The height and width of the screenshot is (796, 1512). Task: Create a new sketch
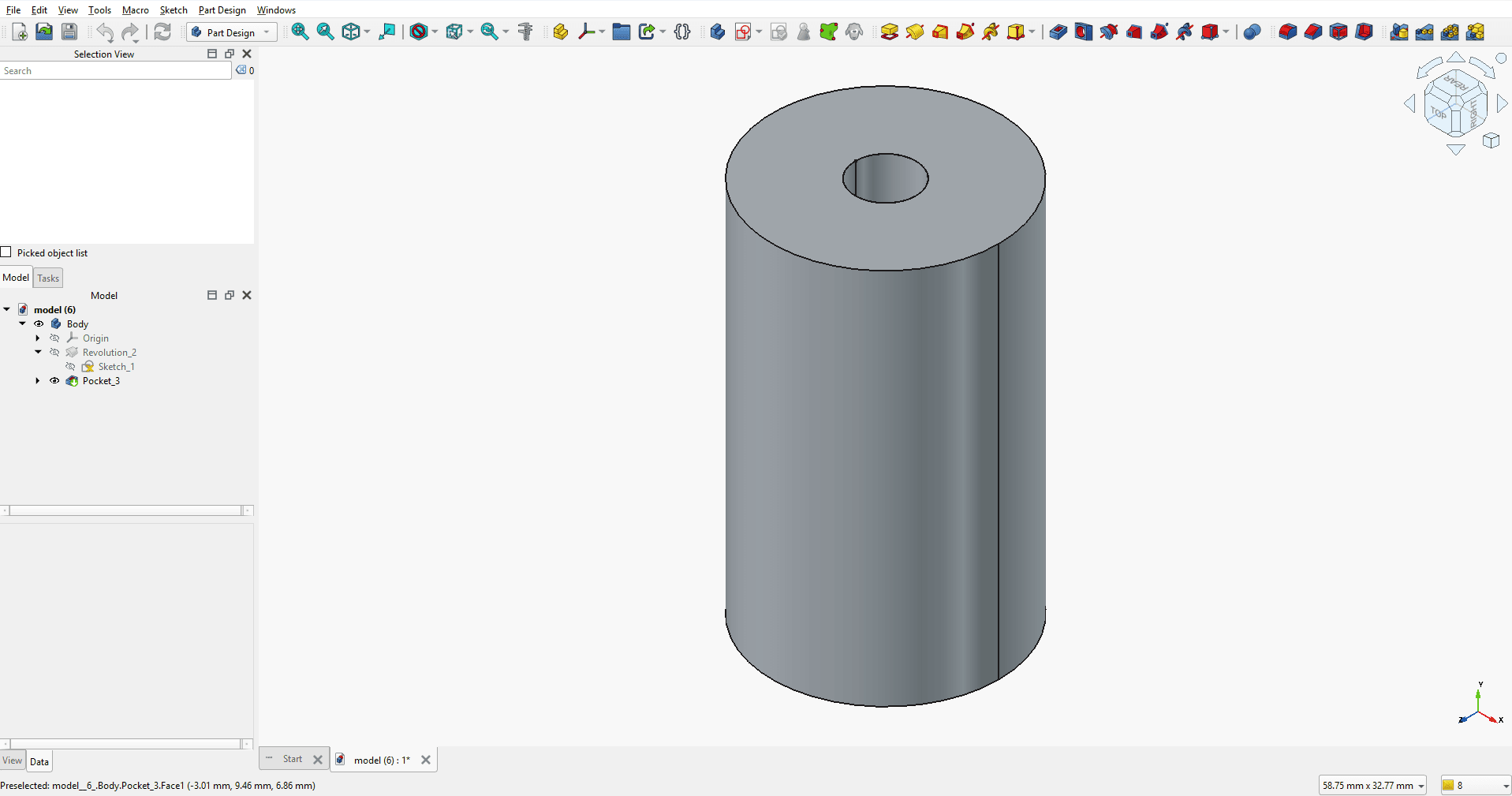(x=742, y=32)
